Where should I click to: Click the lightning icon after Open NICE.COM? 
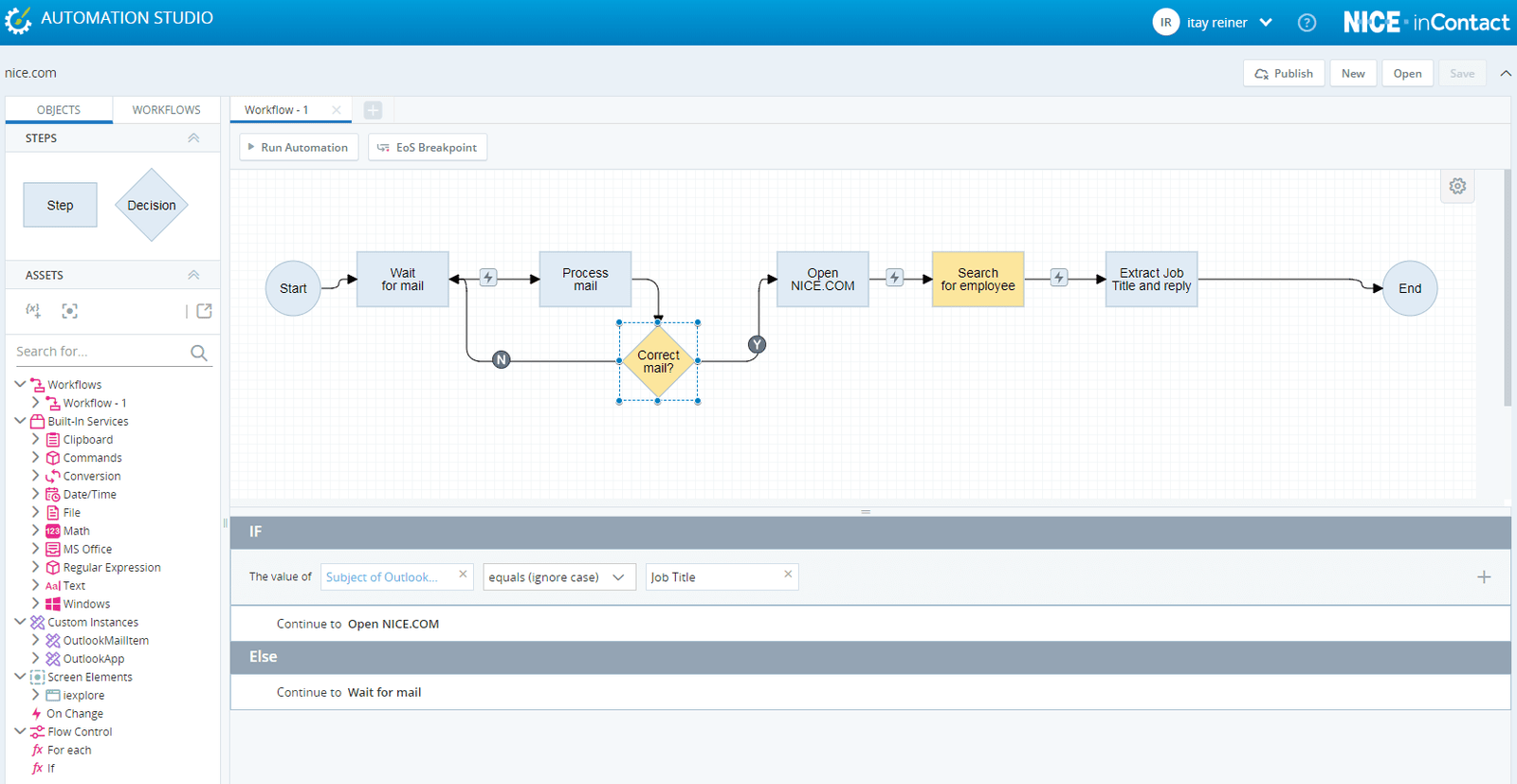(894, 277)
